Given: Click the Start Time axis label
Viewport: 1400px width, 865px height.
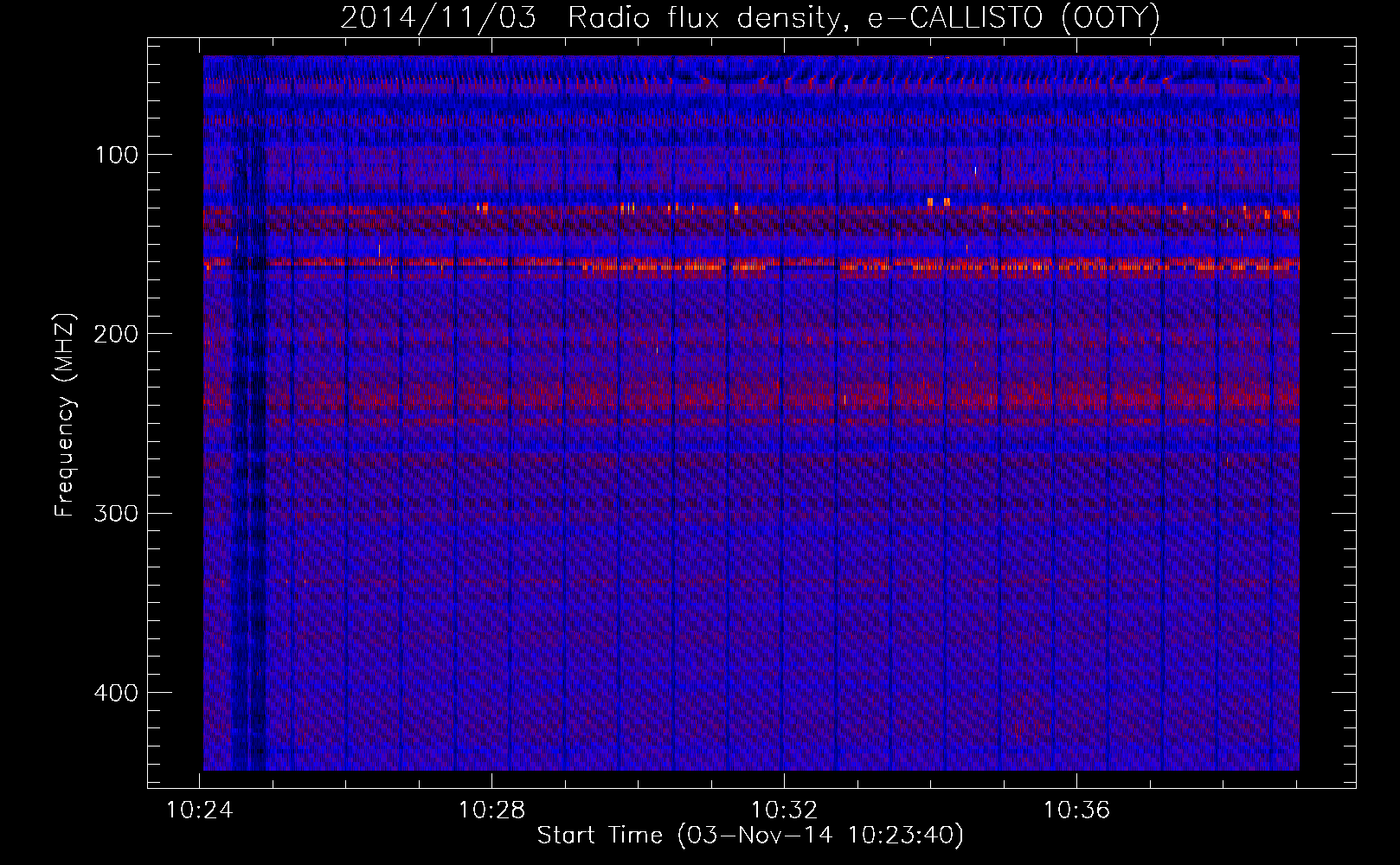Looking at the screenshot, I should [750, 836].
